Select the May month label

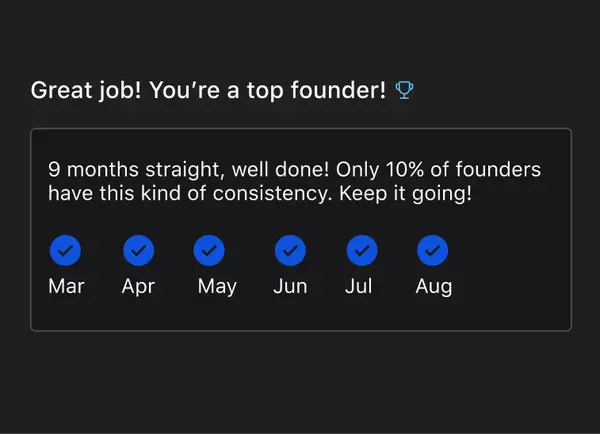click(x=217, y=287)
